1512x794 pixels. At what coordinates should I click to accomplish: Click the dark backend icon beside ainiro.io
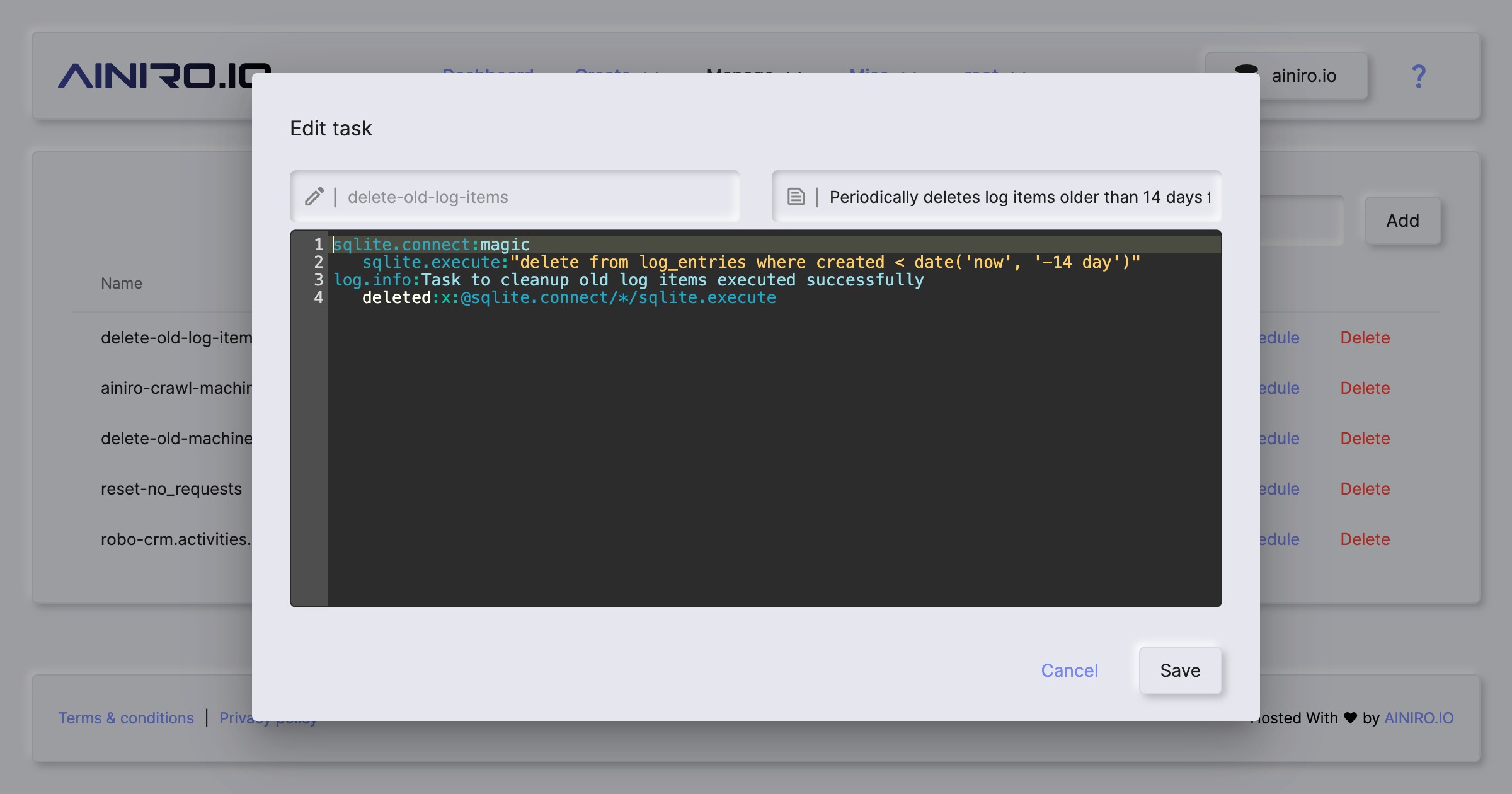click(x=1246, y=69)
